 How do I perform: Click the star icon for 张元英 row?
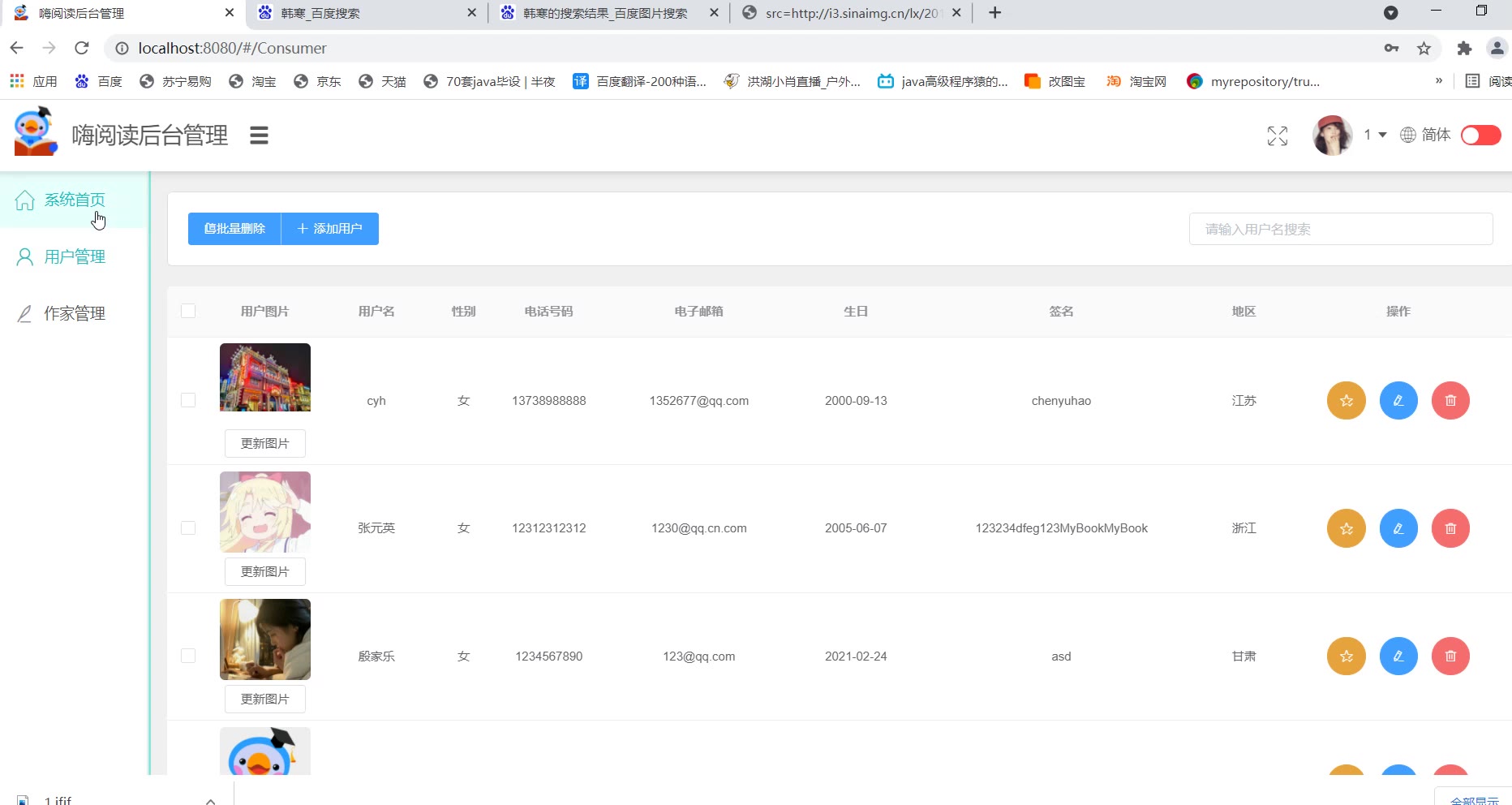(1347, 528)
